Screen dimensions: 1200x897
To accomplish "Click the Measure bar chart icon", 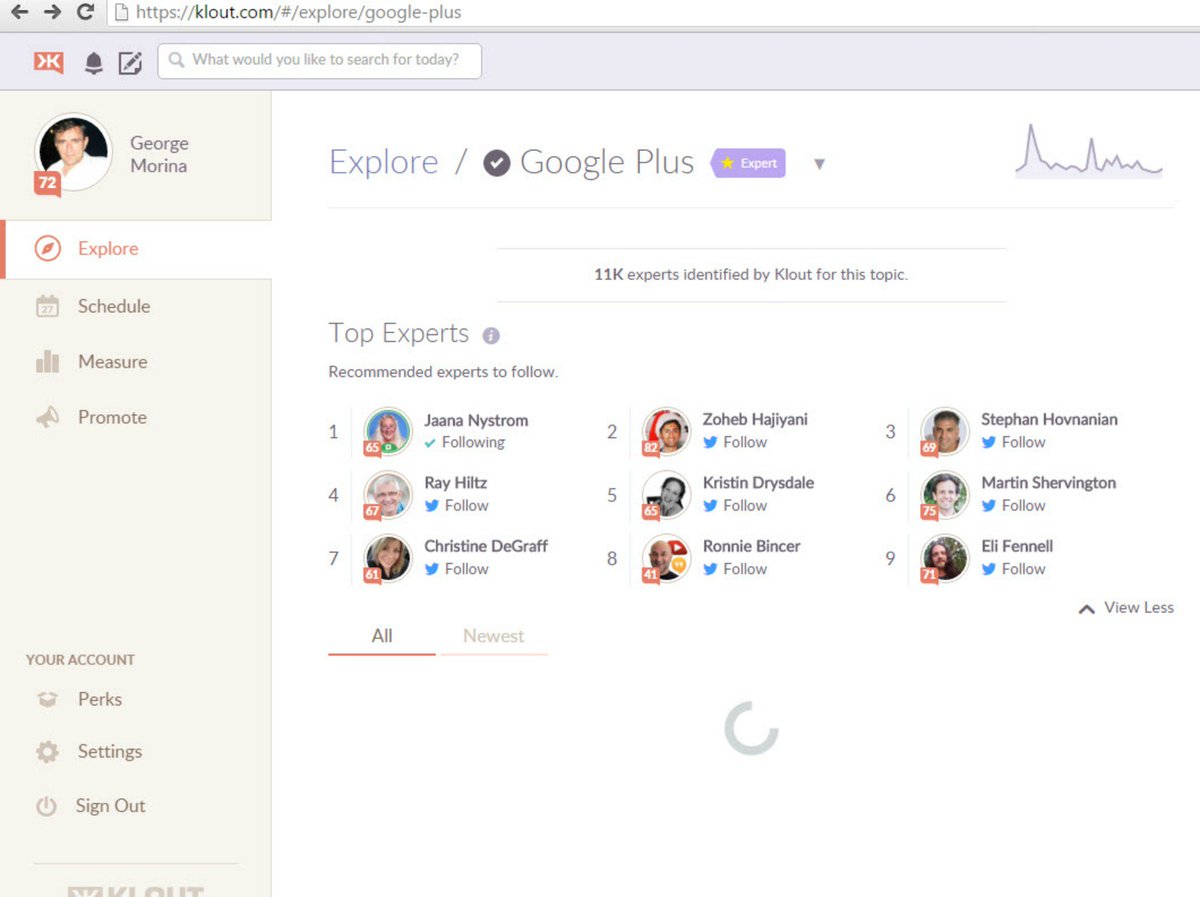I will tap(47, 362).
